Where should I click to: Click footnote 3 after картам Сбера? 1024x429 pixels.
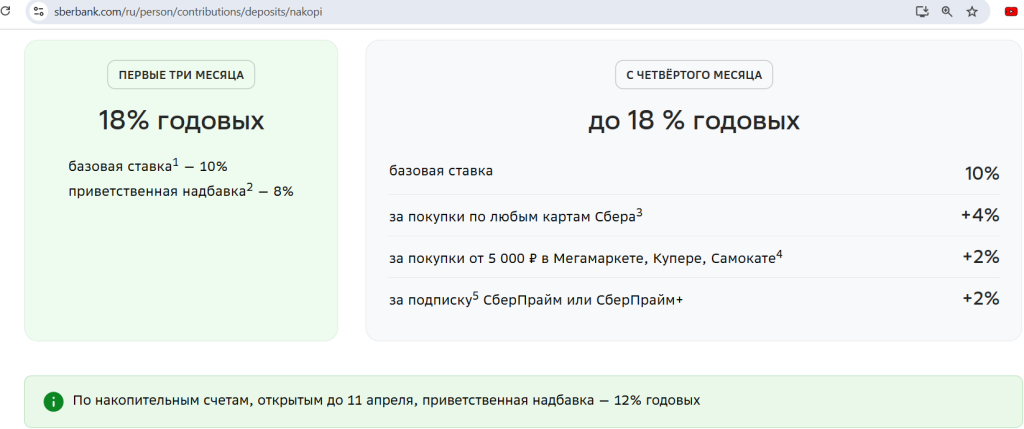pyautogui.click(x=639, y=213)
